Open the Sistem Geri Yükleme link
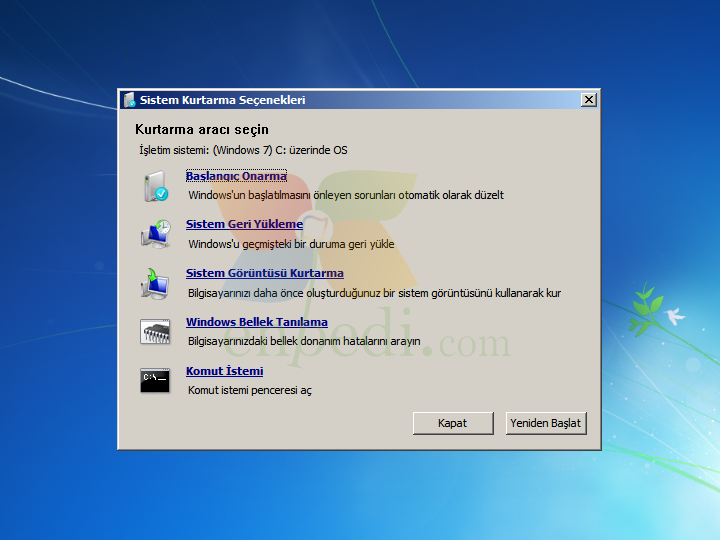Image resolution: width=720 pixels, height=540 pixels. (244, 224)
